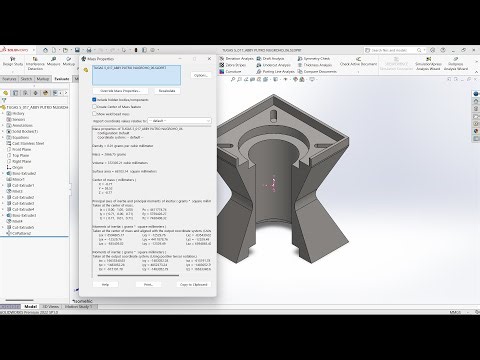Enable Create Center of Mass feature

pos(94,107)
